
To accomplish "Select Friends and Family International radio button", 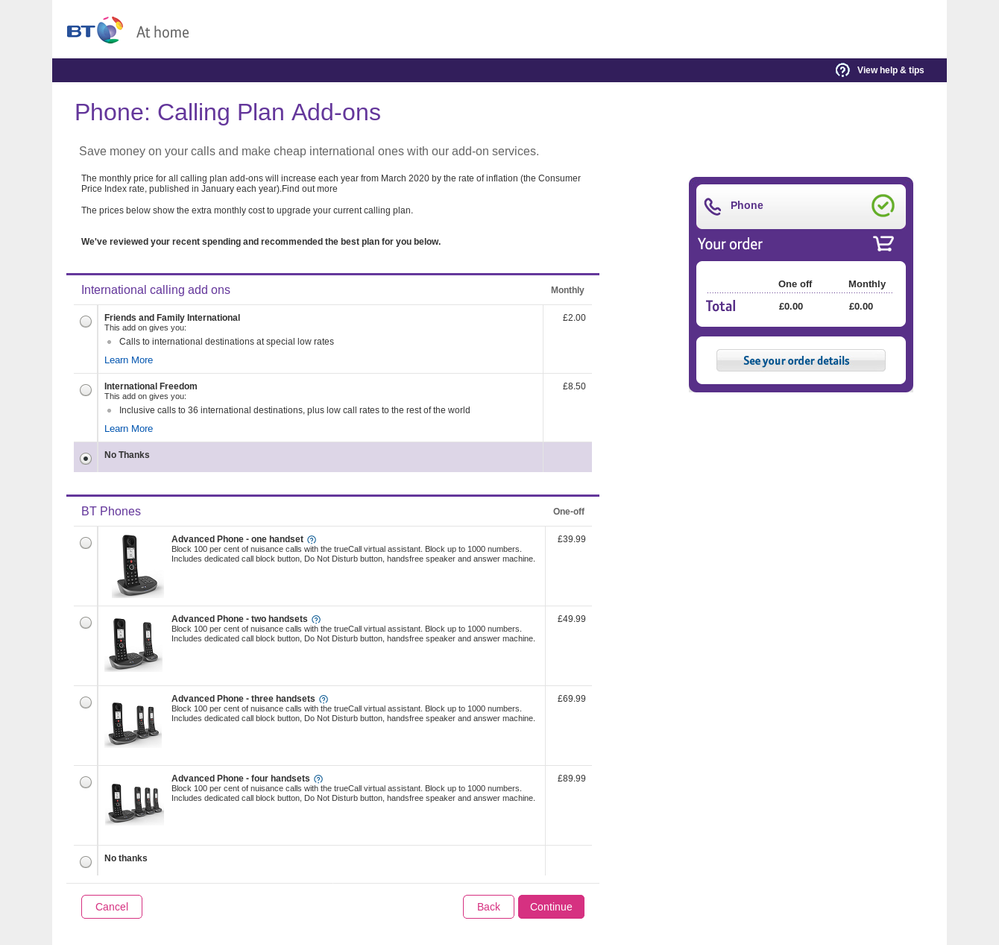I will [86, 322].
